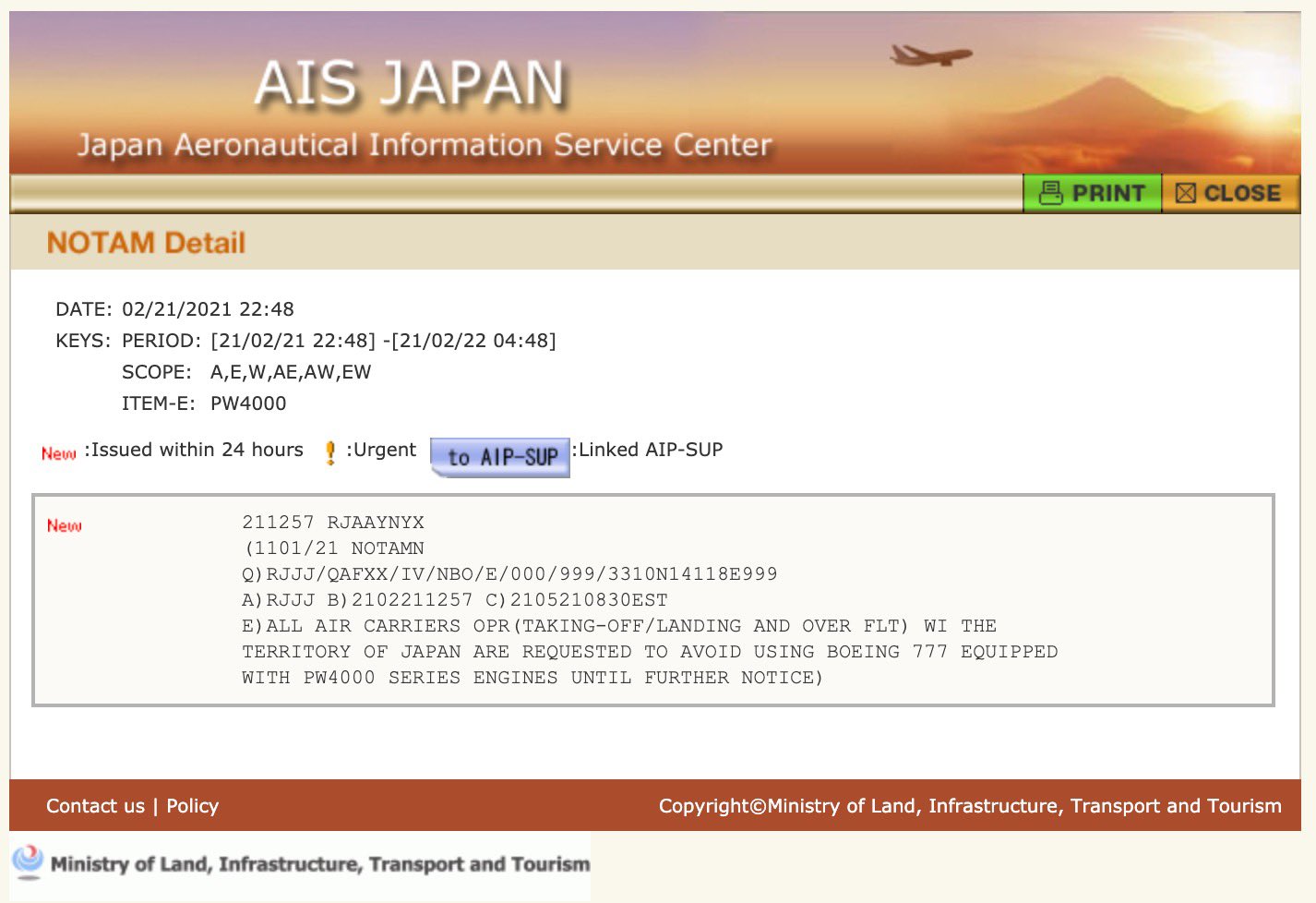1316x903 pixels.
Task: Click the TERRITORY OF JAPAN line
Action: coord(650,652)
